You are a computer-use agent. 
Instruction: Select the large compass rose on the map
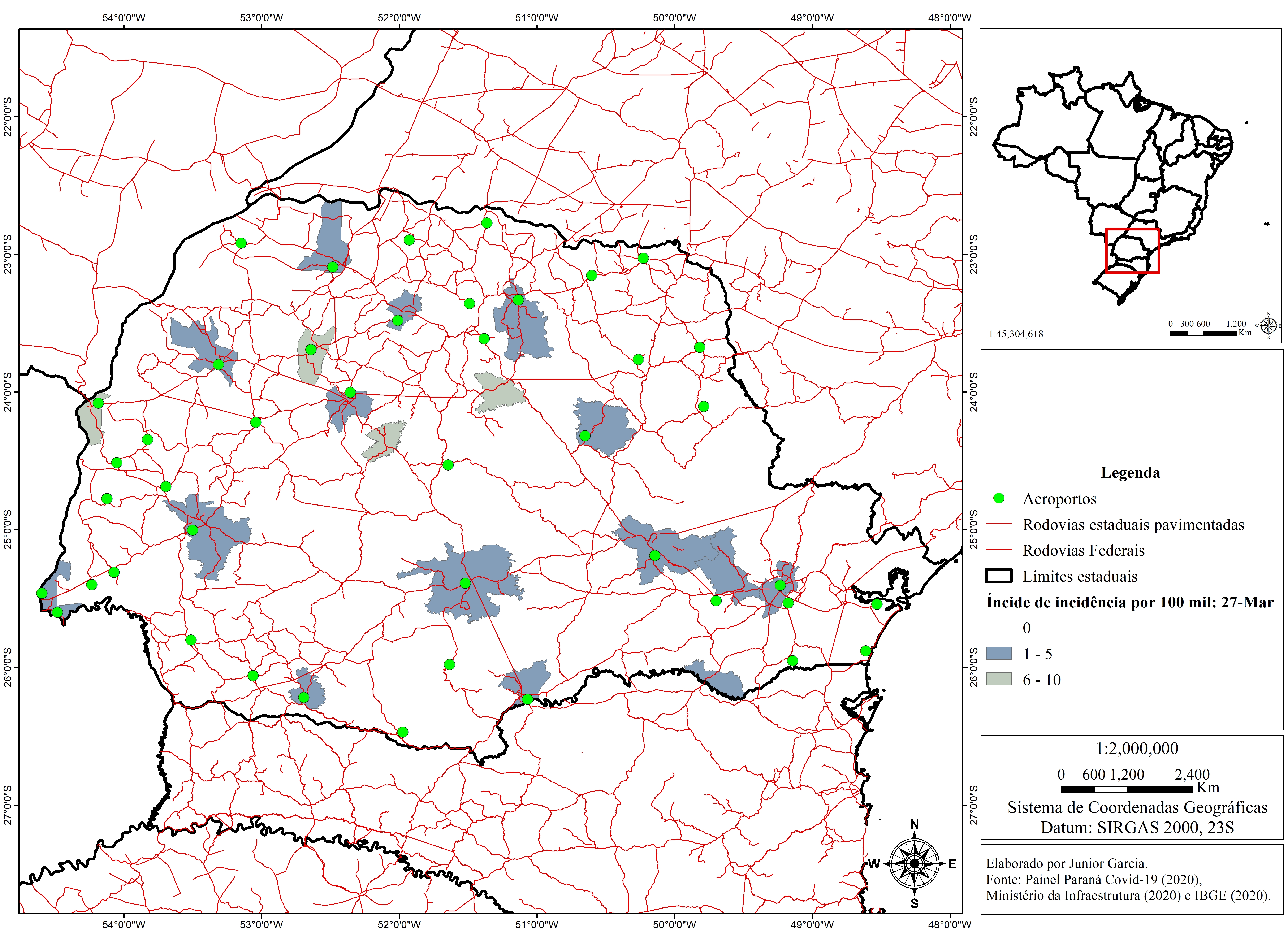pos(914,864)
